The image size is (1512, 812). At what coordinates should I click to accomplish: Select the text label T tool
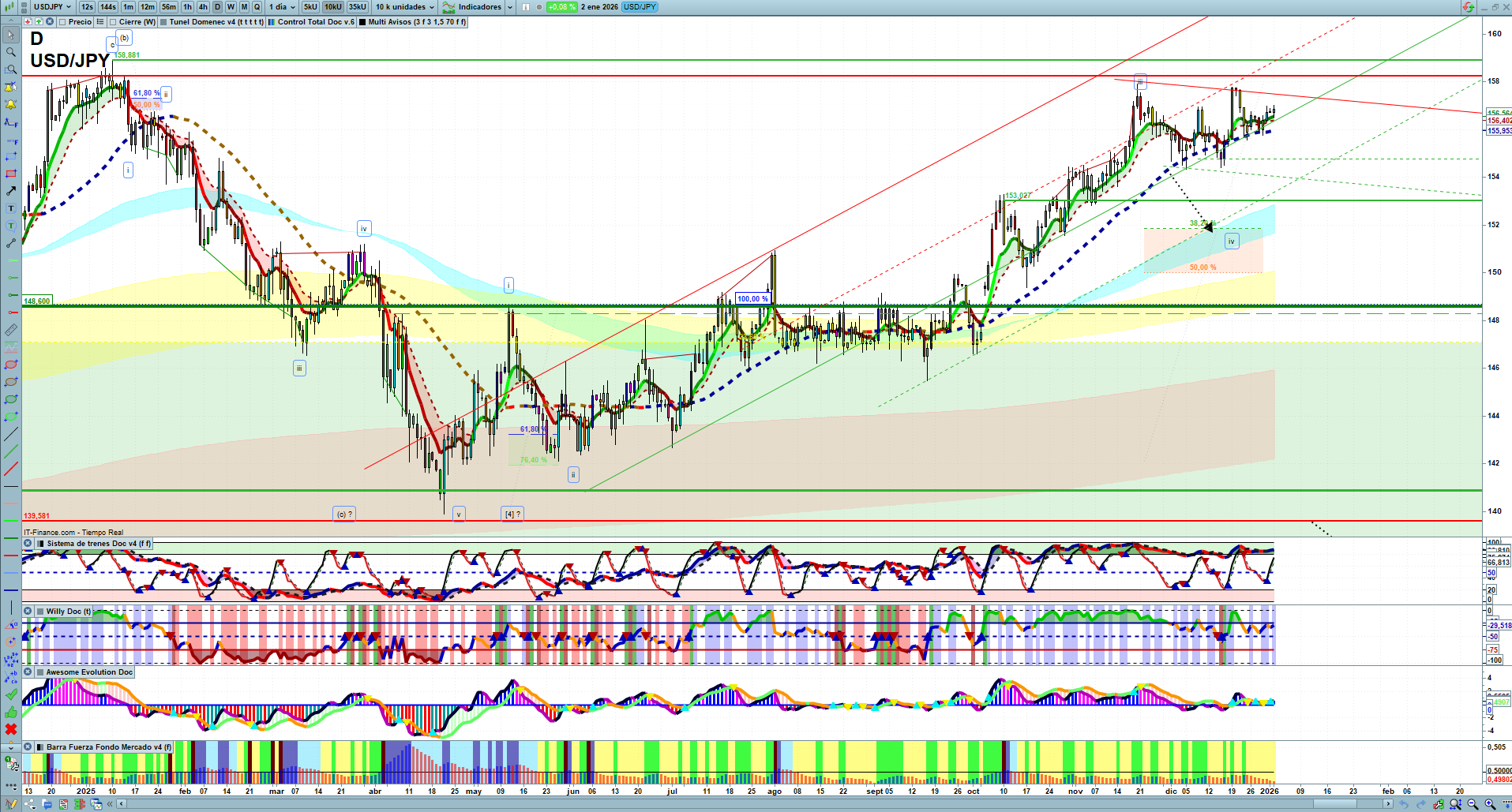11,208
